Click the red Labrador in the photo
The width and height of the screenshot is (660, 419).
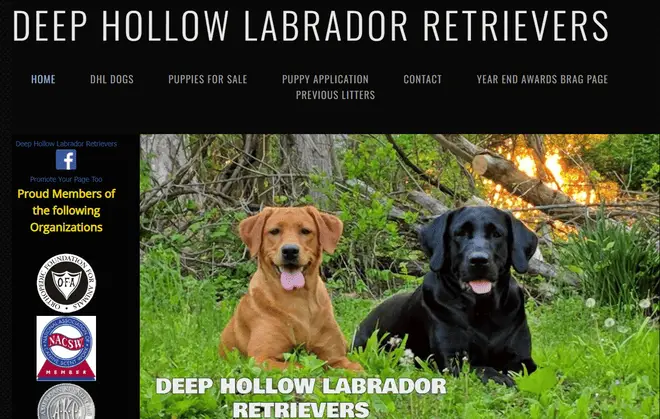pyautogui.click(x=286, y=288)
